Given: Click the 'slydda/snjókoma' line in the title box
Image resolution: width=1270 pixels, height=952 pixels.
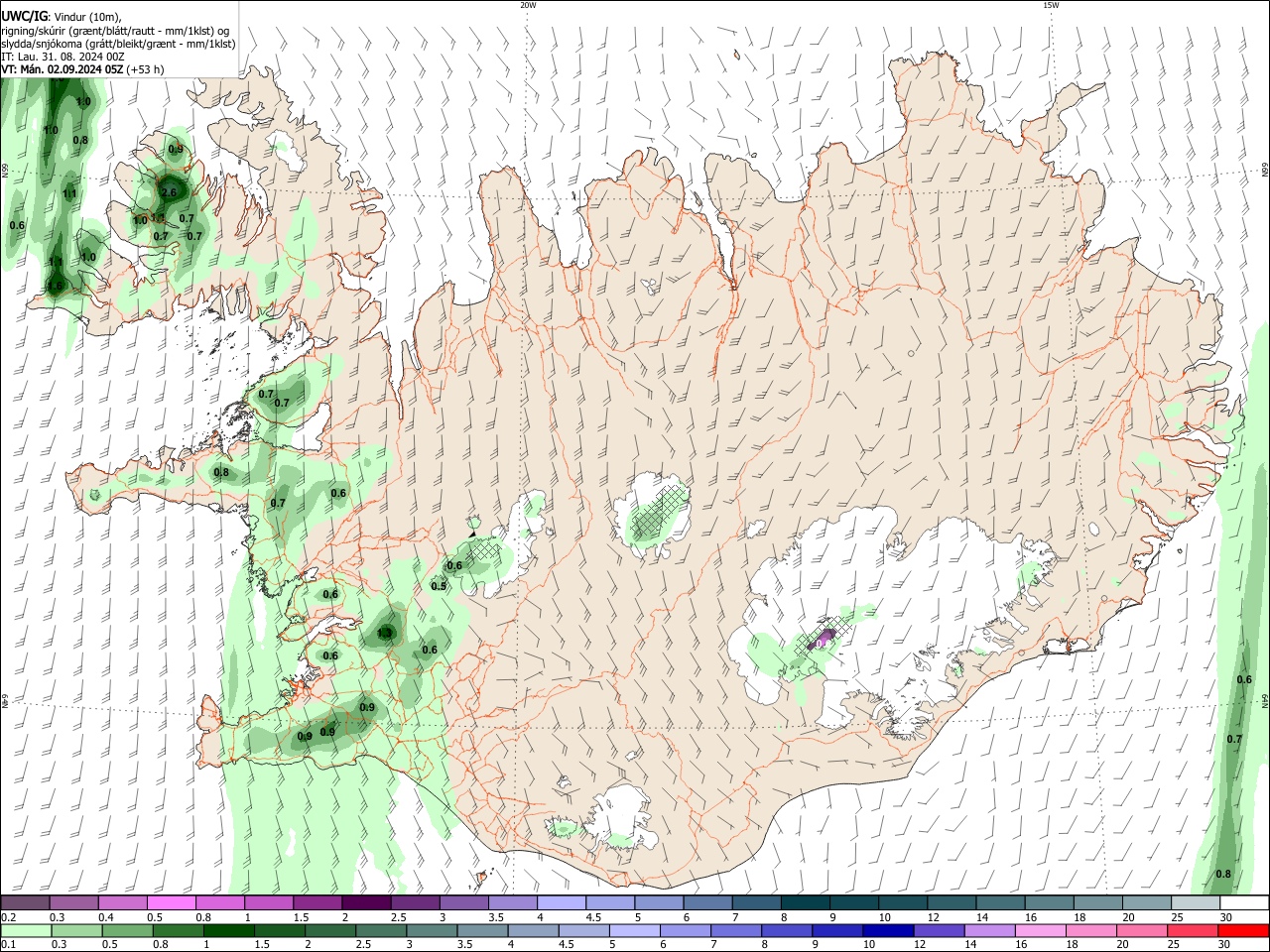Looking at the screenshot, I should (118, 44).
